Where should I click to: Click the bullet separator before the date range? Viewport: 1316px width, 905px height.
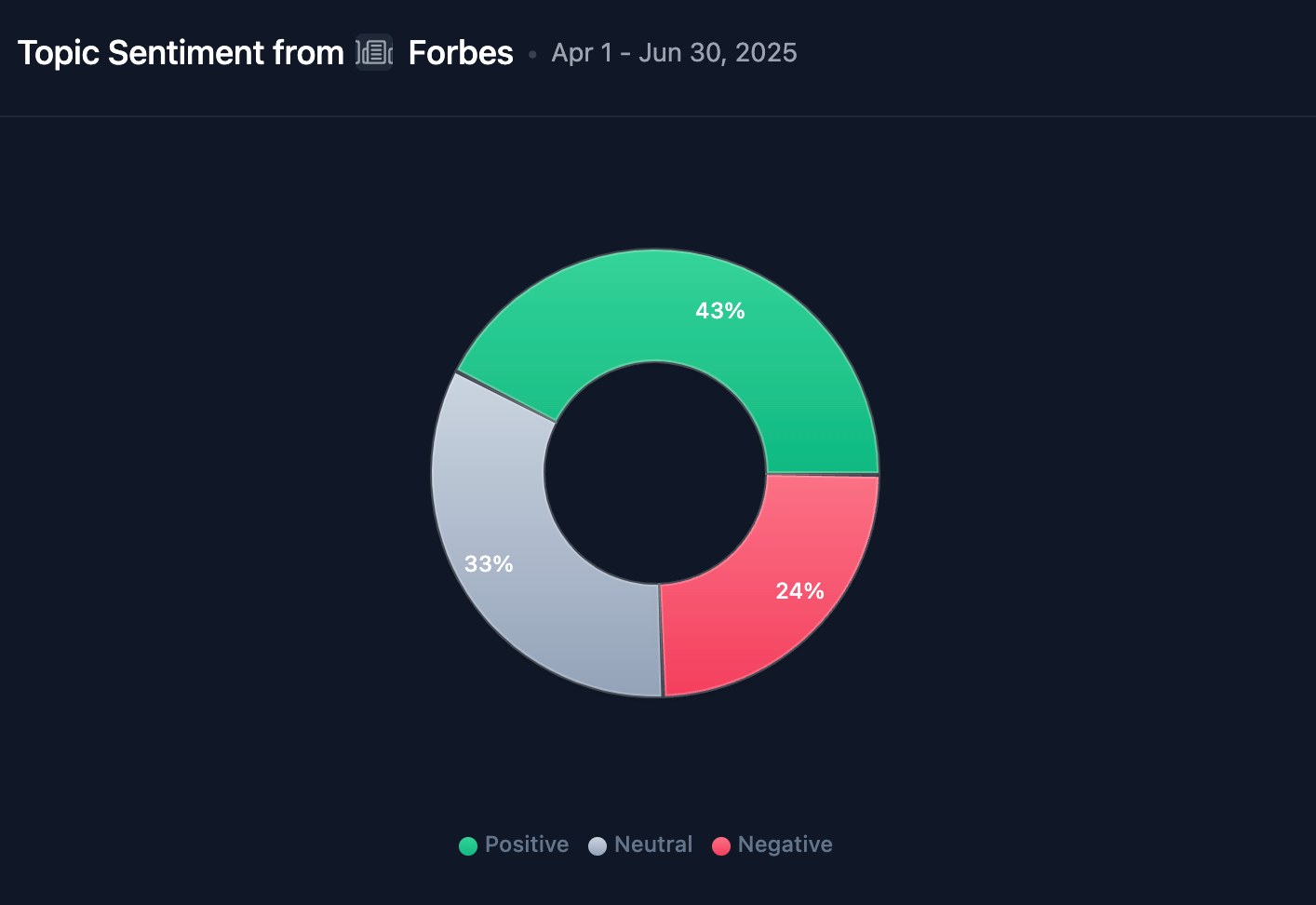point(532,55)
